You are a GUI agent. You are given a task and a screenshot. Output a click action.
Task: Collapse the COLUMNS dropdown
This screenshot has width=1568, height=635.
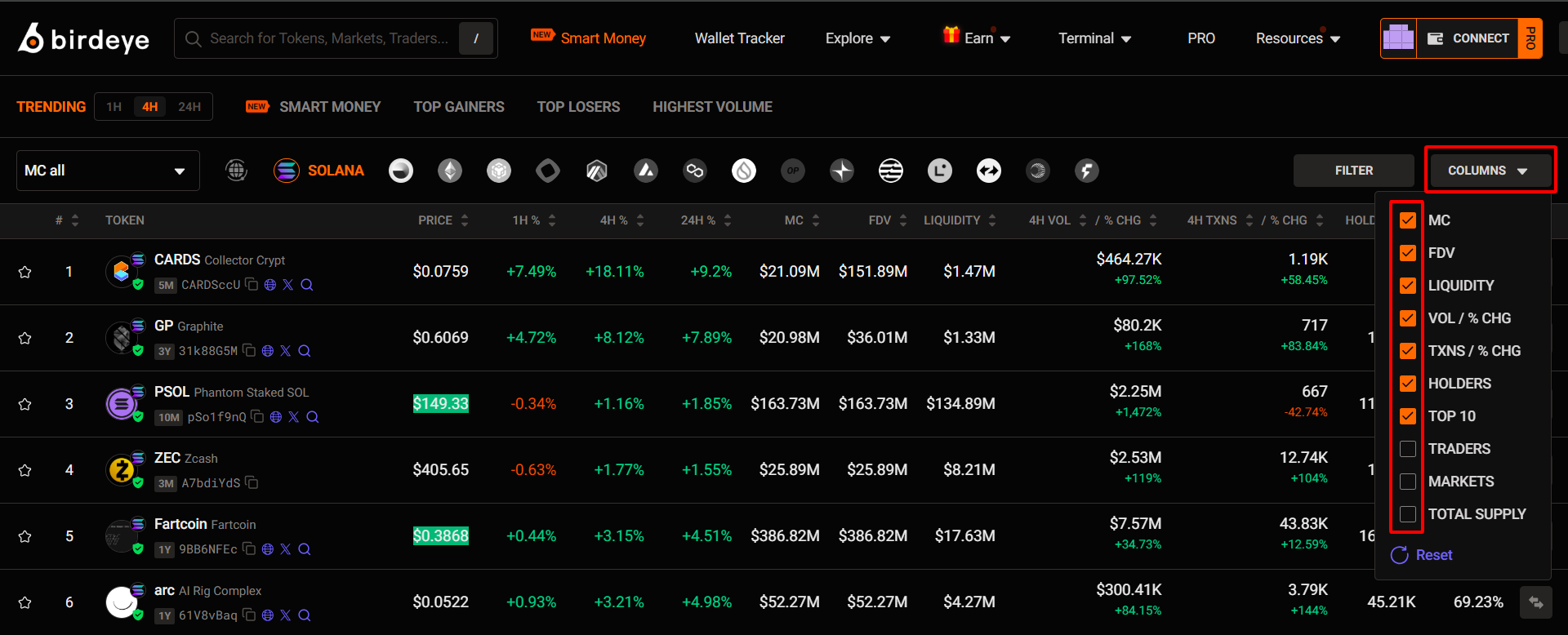click(x=1490, y=171)
